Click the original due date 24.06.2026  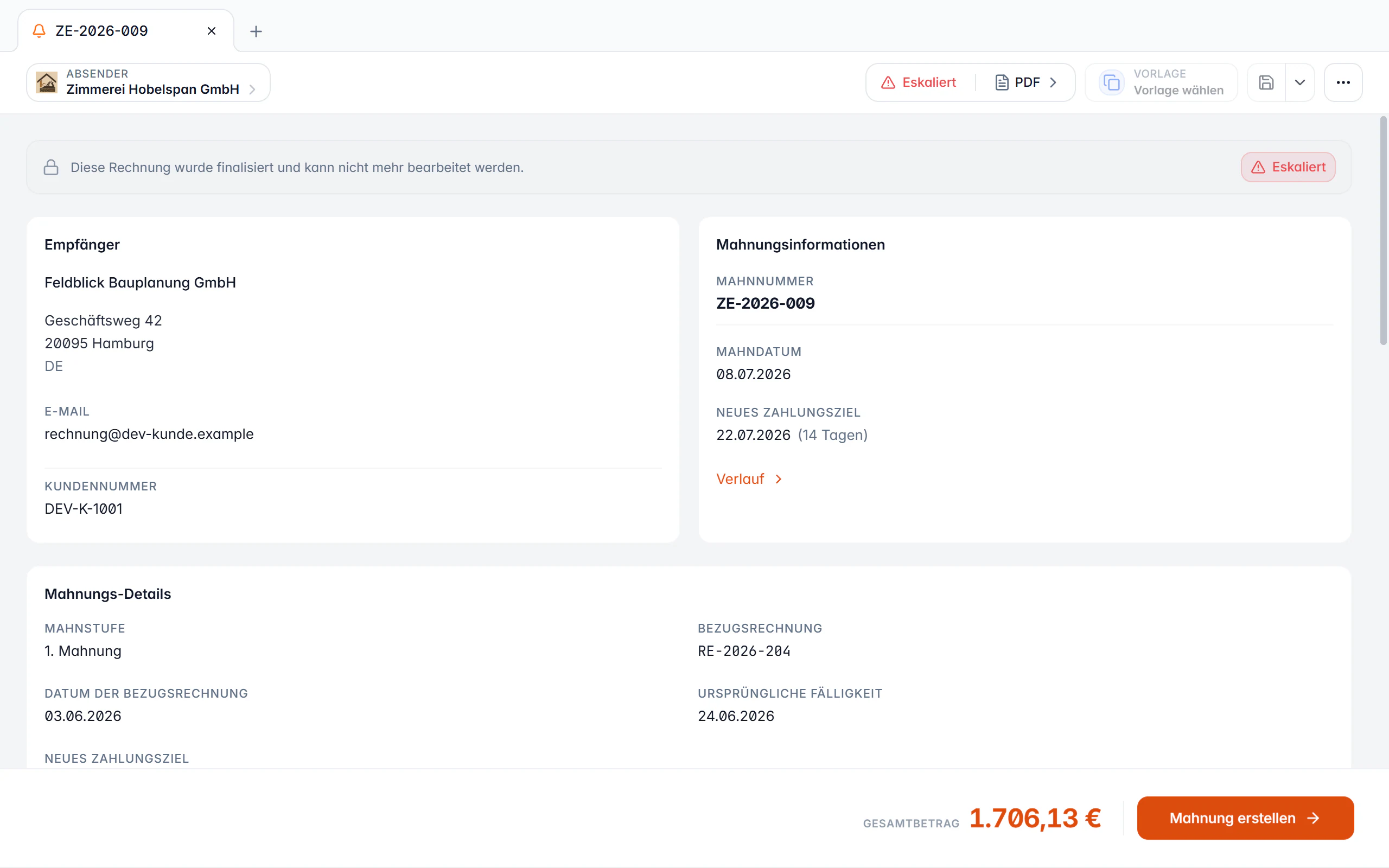point(736,716)
